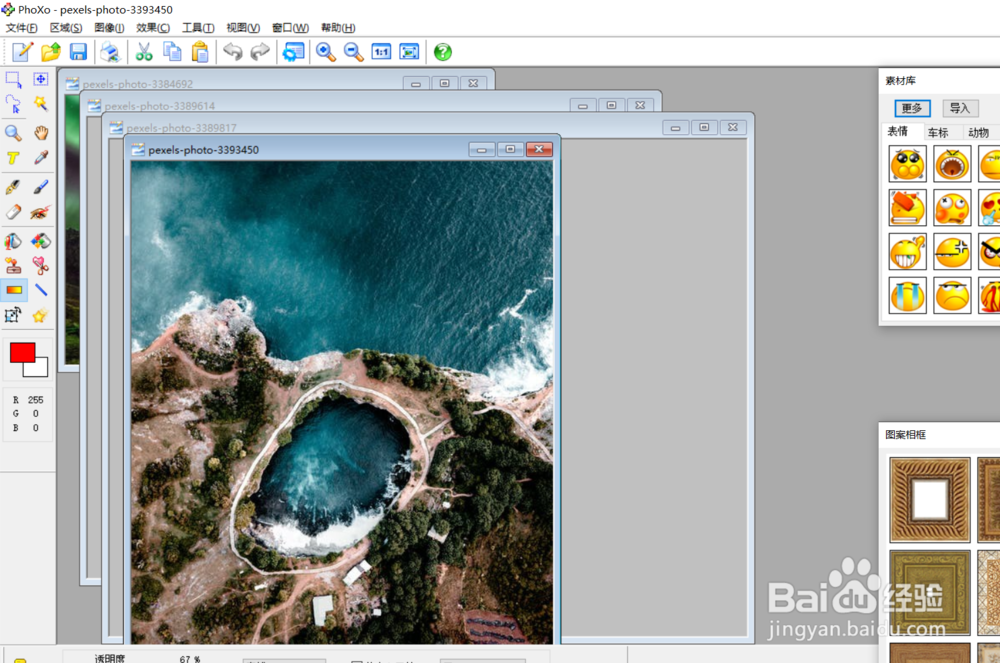Click the full screen view icon

coord(293,52)
